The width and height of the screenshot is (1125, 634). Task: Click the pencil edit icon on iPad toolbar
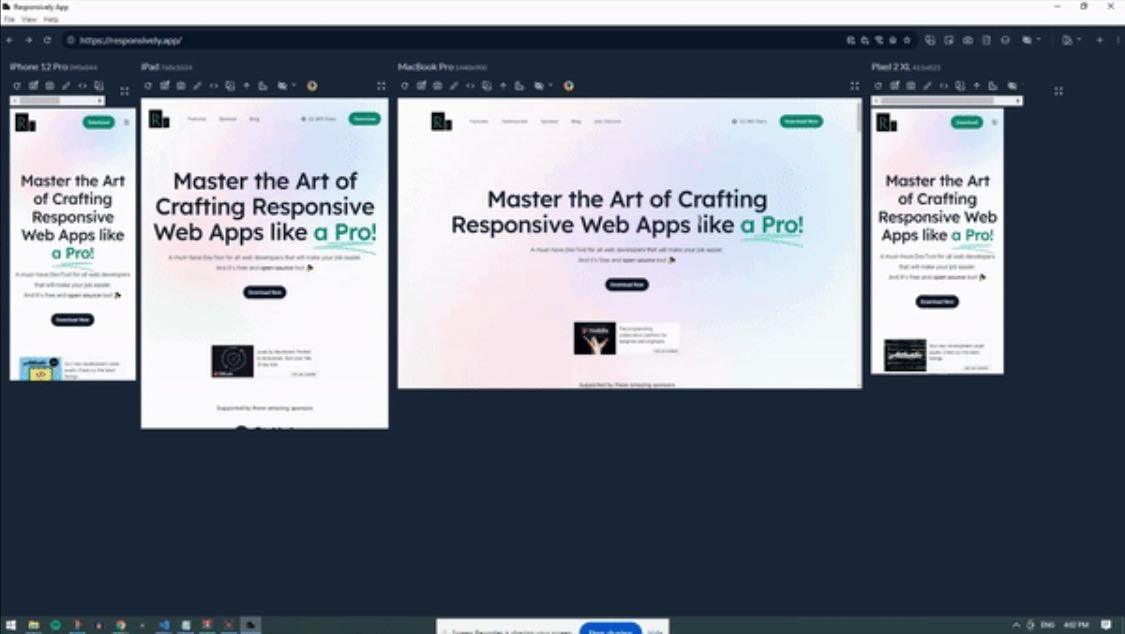[197, 85]
